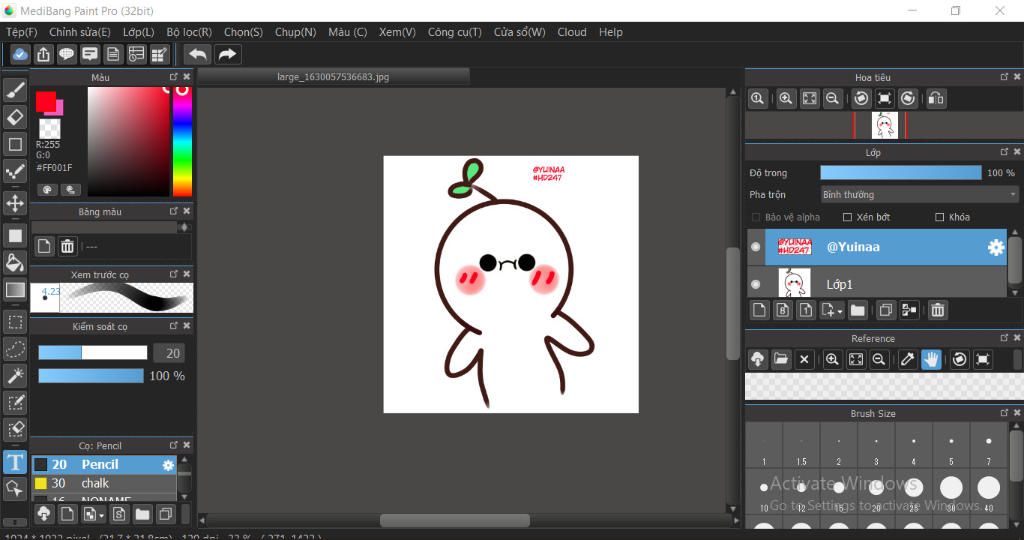Add new folder in Layer panel
This screenshot has width=1024, height=540.
click(857, 310)
